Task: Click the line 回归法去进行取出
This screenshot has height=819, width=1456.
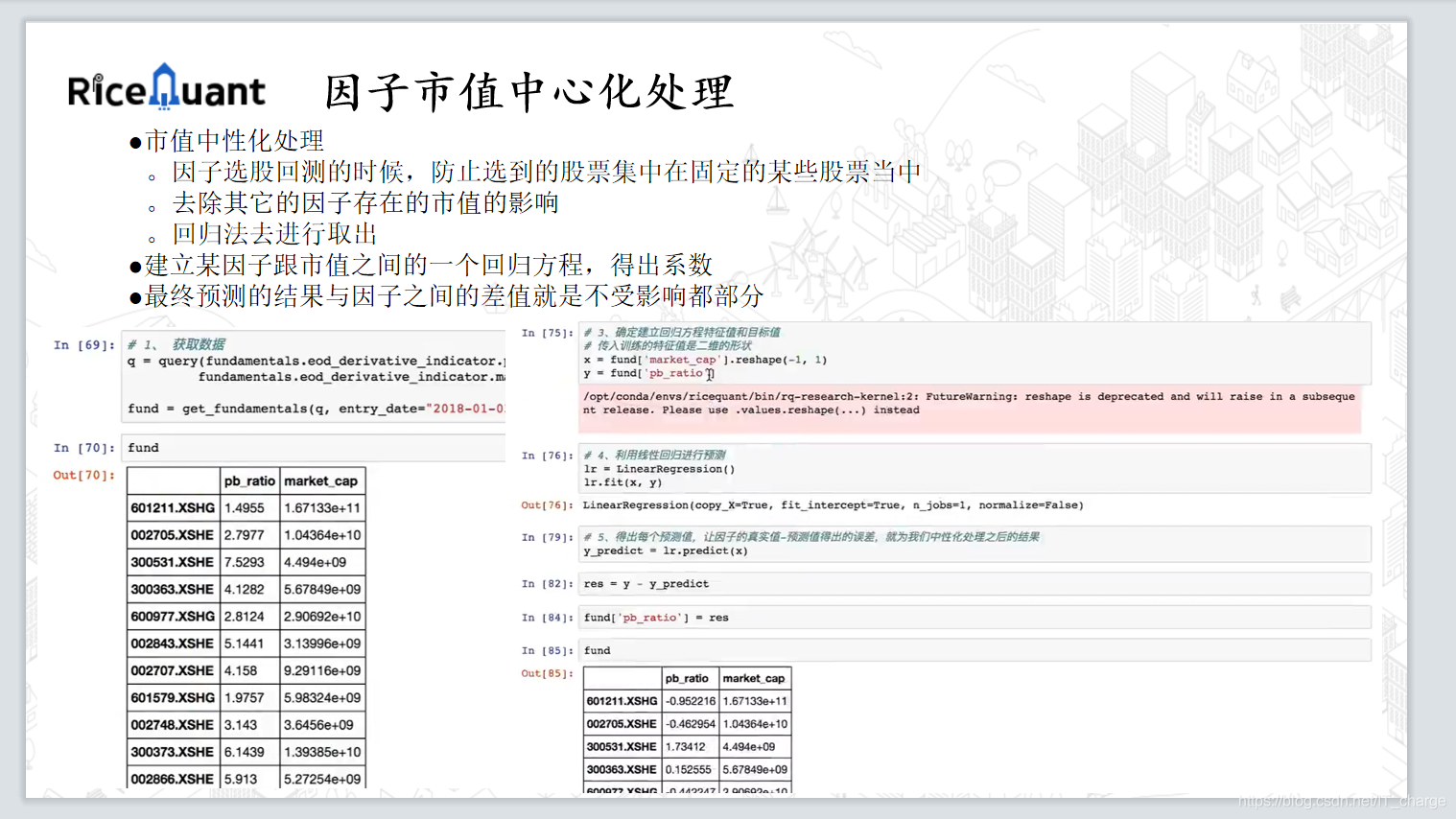Action: click(274, 234)
